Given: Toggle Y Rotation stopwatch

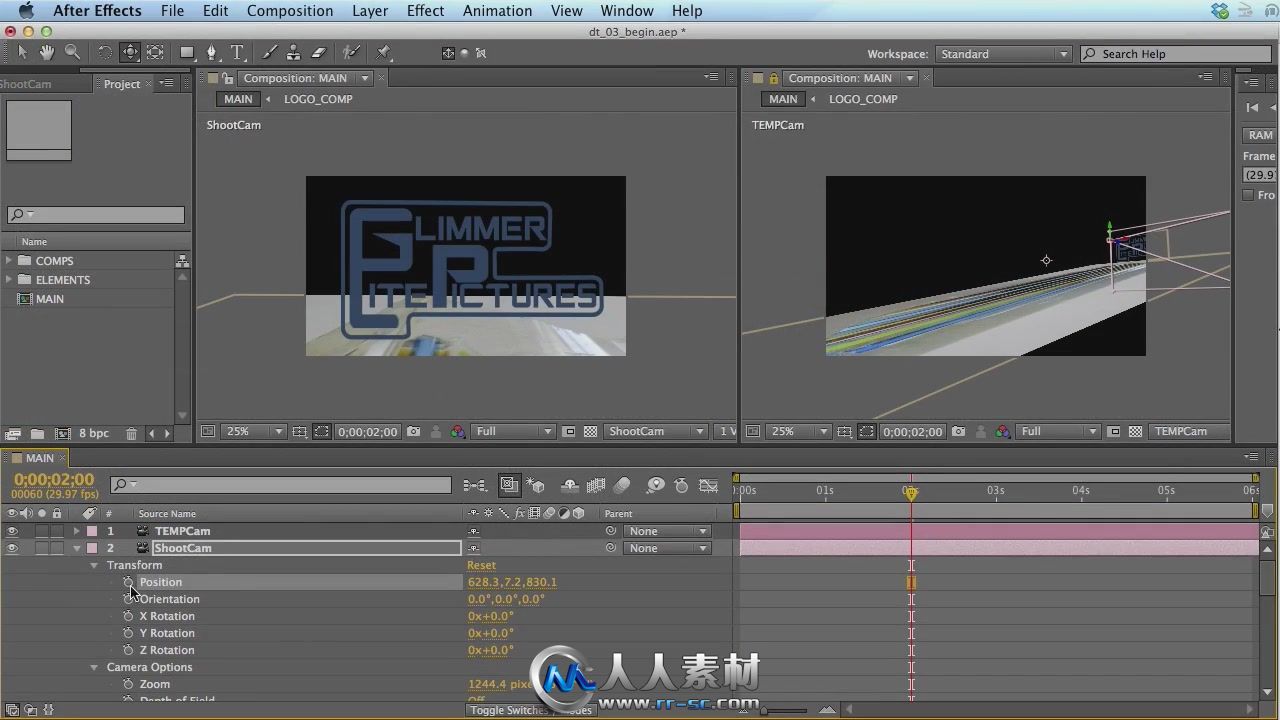Looking at the screenshot, I should [128, 633].
